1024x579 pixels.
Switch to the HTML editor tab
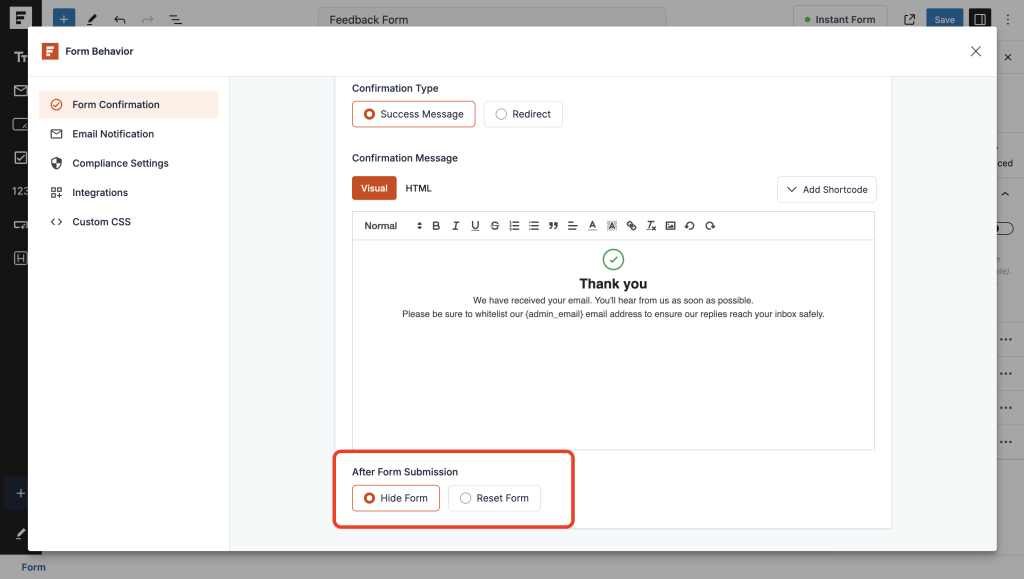418,187
